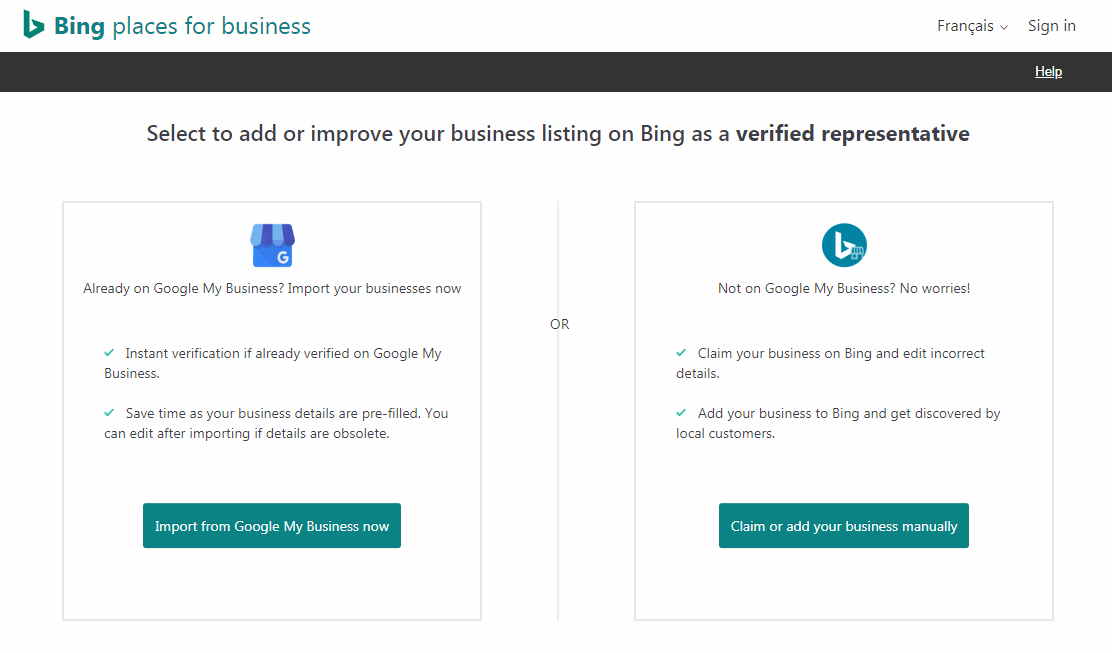Click checkmark next to Add your business text
The height and width of the screenshot is (653, 1112).
point(681,413)
